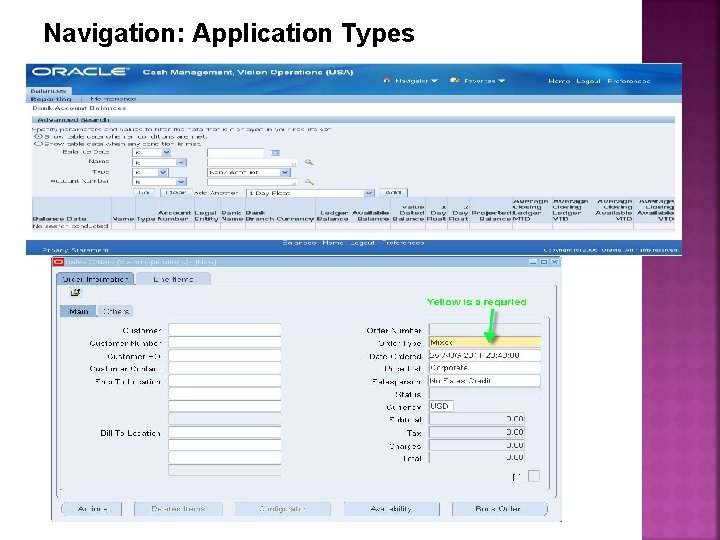The width and height of the screenshot is (720, 540).
Task: Click the Preferences link in the top header
Action: (629, 81)
